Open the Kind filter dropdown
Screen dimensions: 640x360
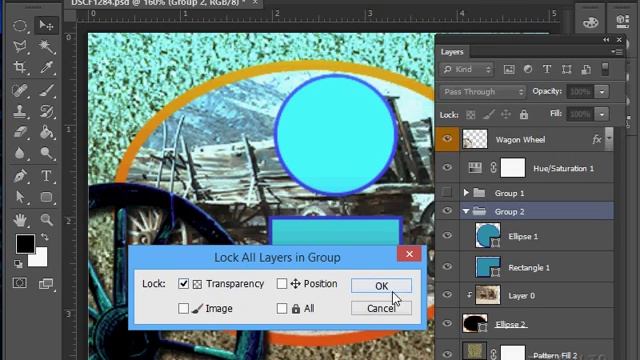pyautogui.click(x=467, y=69)
